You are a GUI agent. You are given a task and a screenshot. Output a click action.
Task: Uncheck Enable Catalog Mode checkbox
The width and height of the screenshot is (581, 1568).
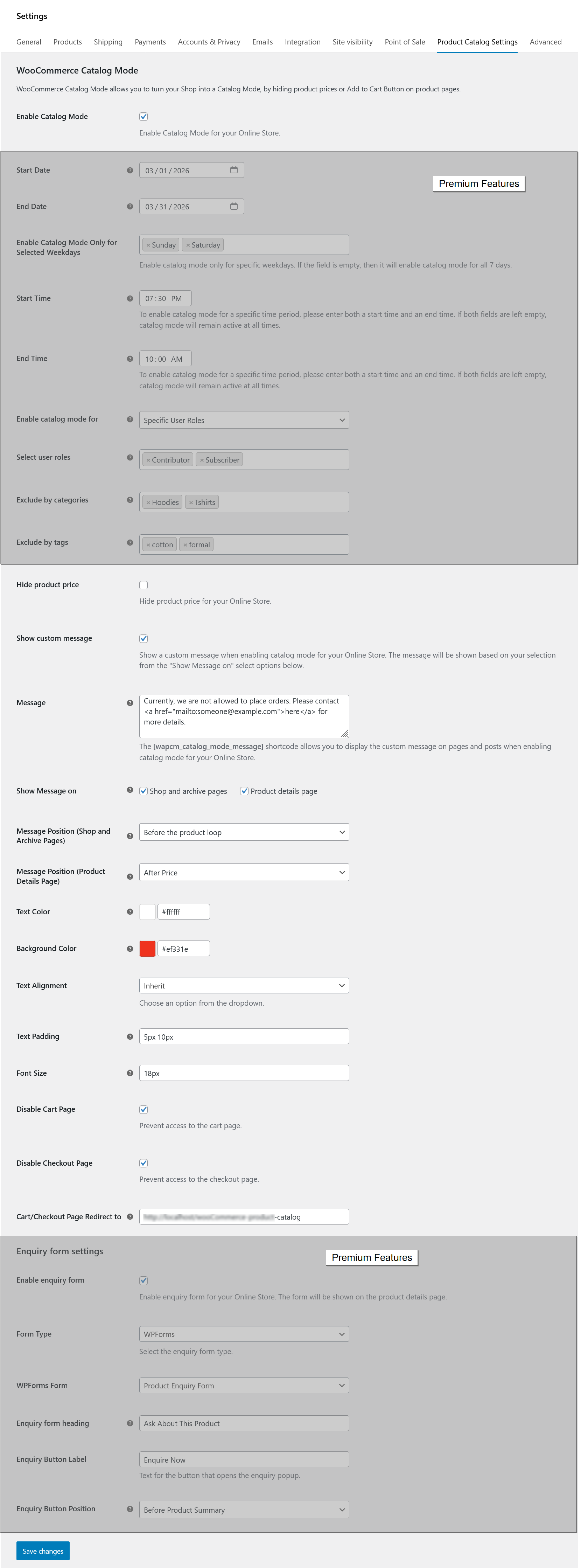coord(143,116)
